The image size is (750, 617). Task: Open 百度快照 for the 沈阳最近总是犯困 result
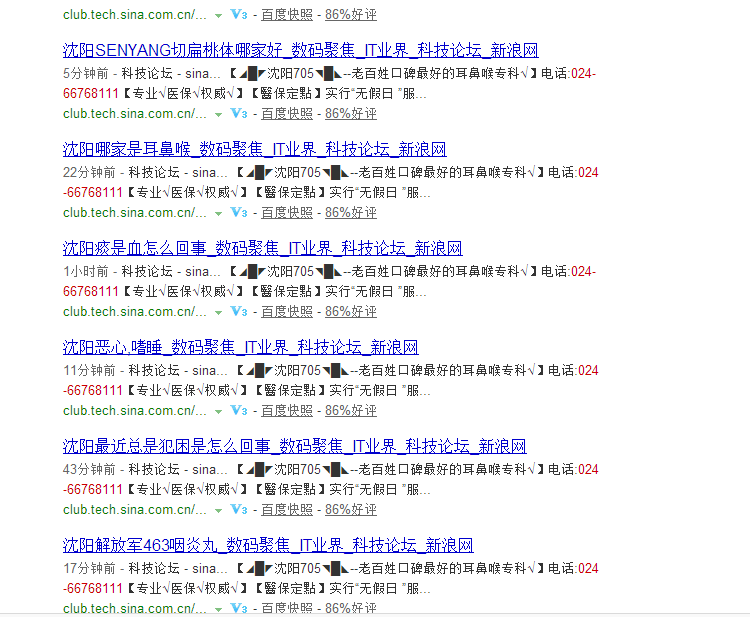coord(287,510)
